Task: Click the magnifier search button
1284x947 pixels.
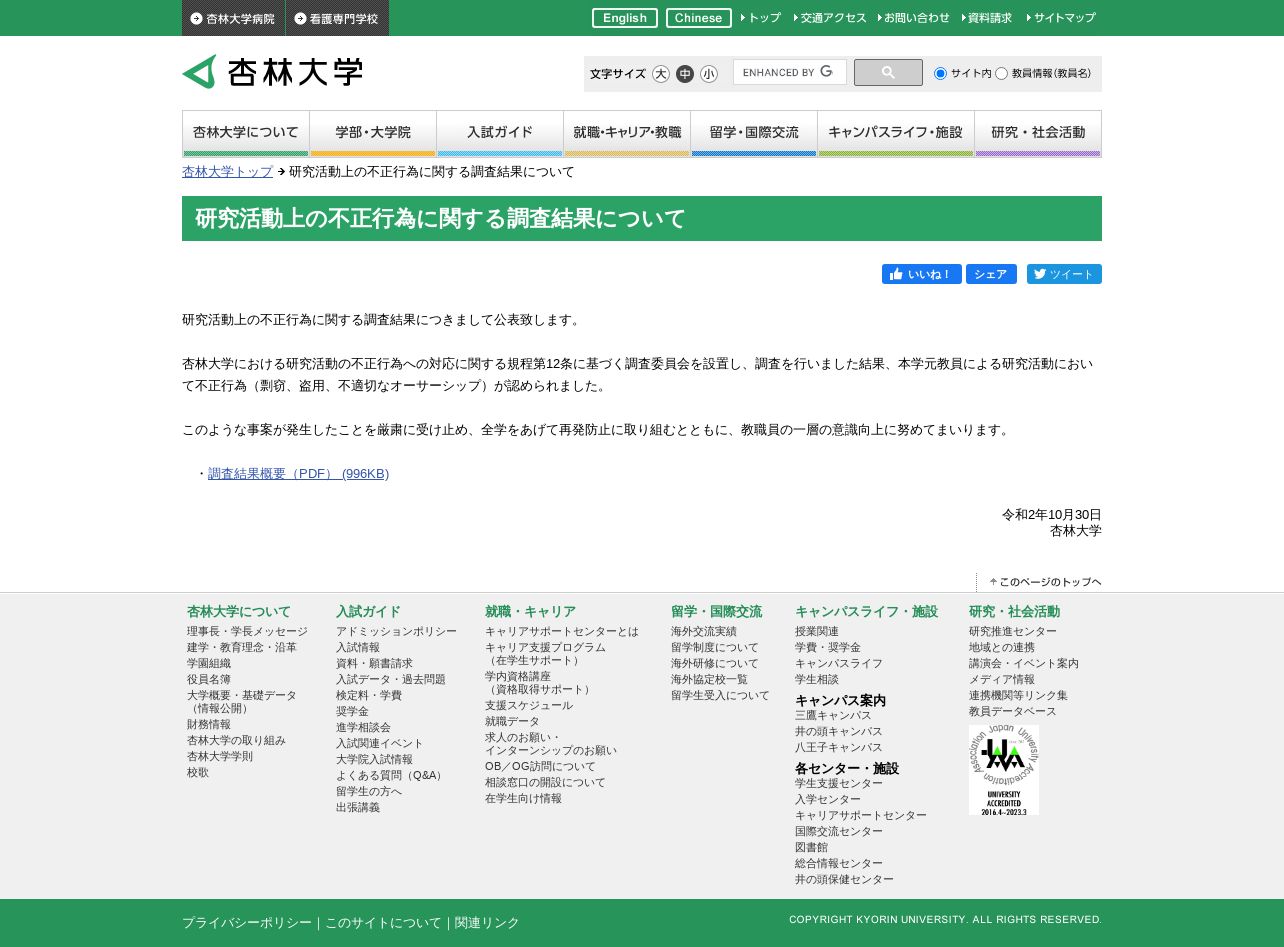Action: click(888, 73)
